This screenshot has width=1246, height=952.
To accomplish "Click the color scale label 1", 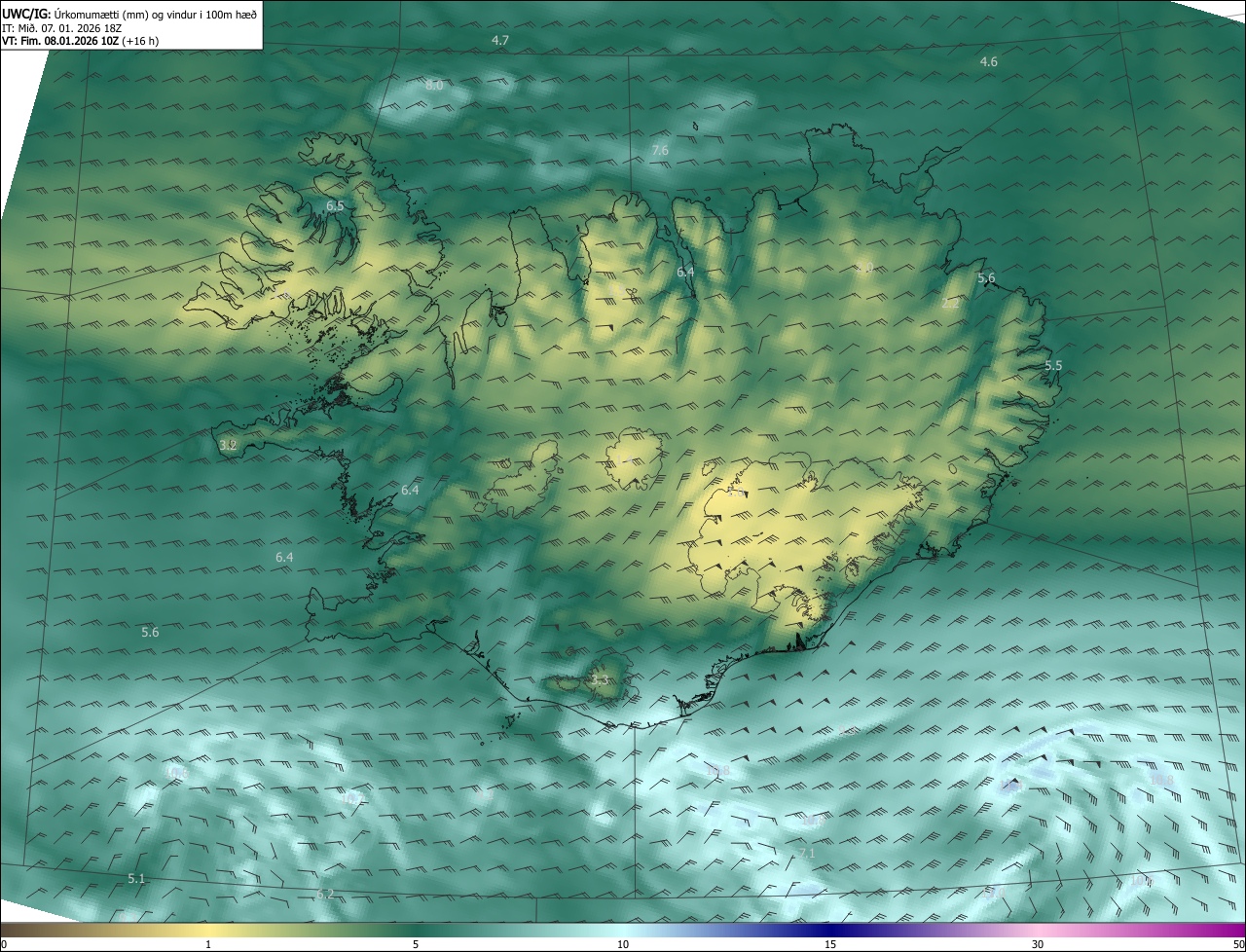I will point(208,944).
